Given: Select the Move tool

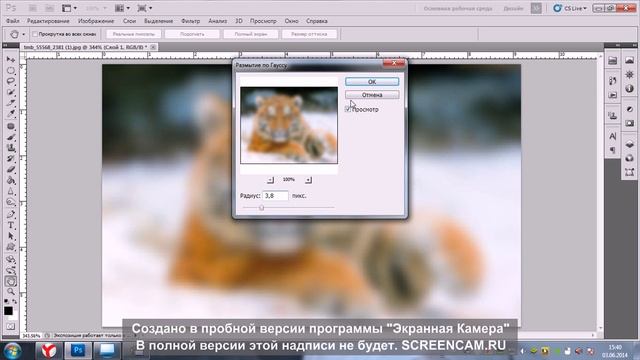Looking at the screenshot, I should pos(11,60).
